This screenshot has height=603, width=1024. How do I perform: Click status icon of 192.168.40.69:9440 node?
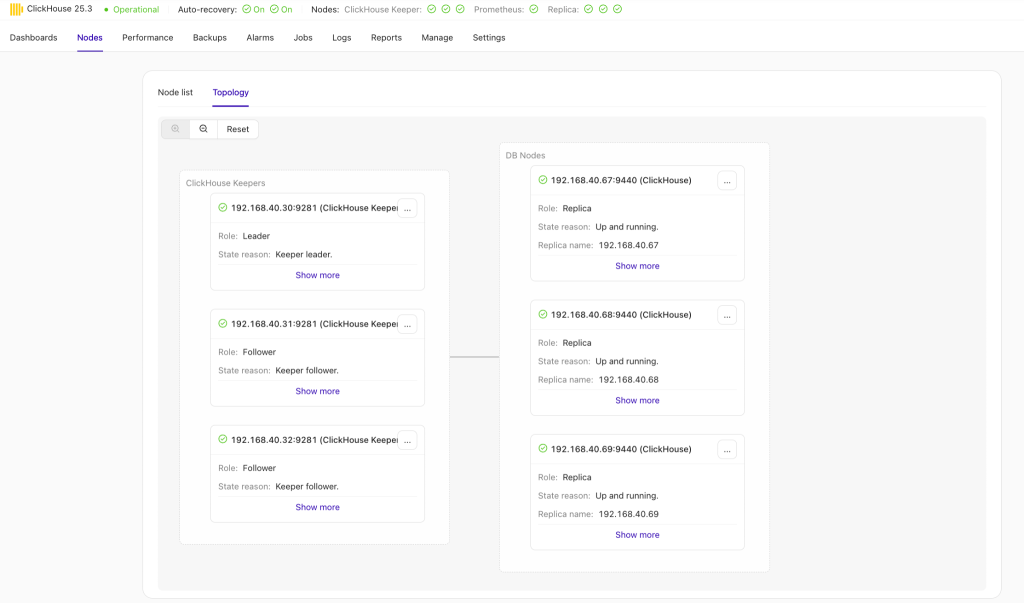[x=543, y=449]
